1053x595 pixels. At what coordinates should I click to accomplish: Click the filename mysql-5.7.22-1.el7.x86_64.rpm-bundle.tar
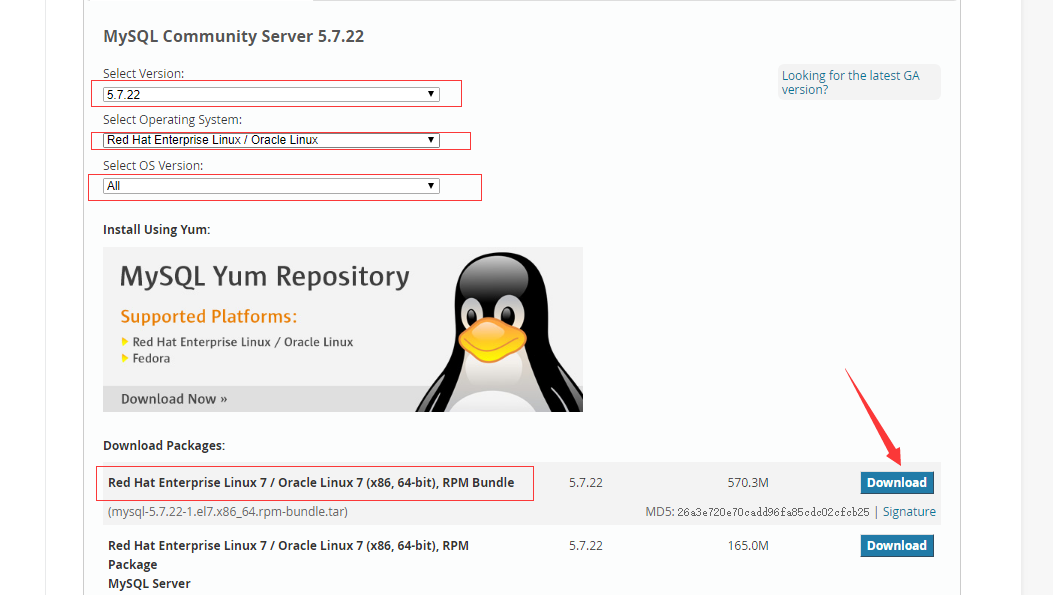coord(228,512)
